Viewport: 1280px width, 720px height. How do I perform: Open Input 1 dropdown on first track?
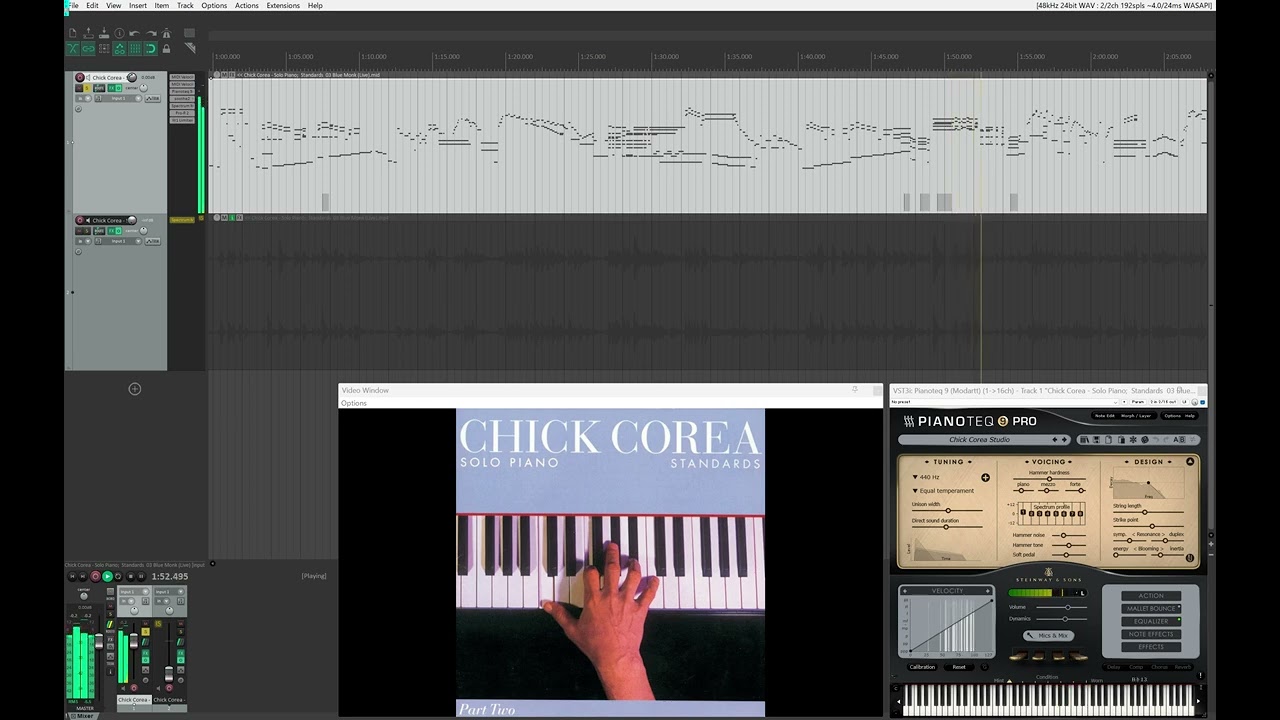118,98
